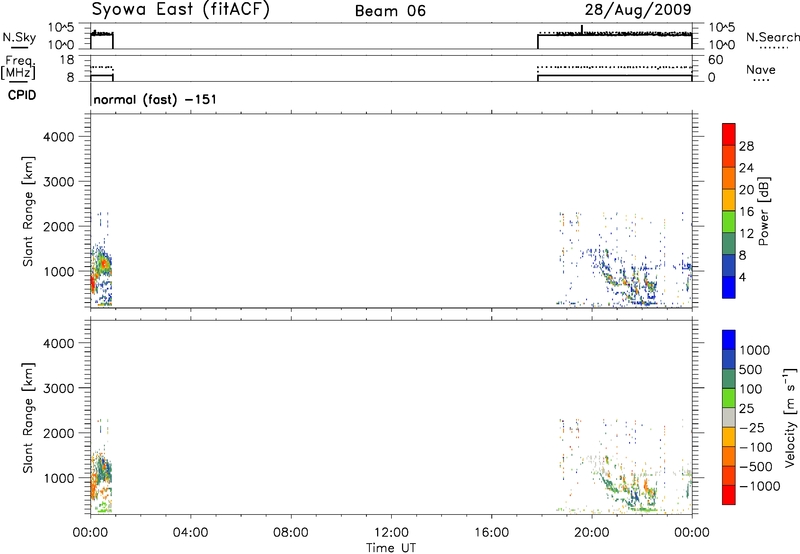Click the 'N.Search' legend label

point(772,37)
